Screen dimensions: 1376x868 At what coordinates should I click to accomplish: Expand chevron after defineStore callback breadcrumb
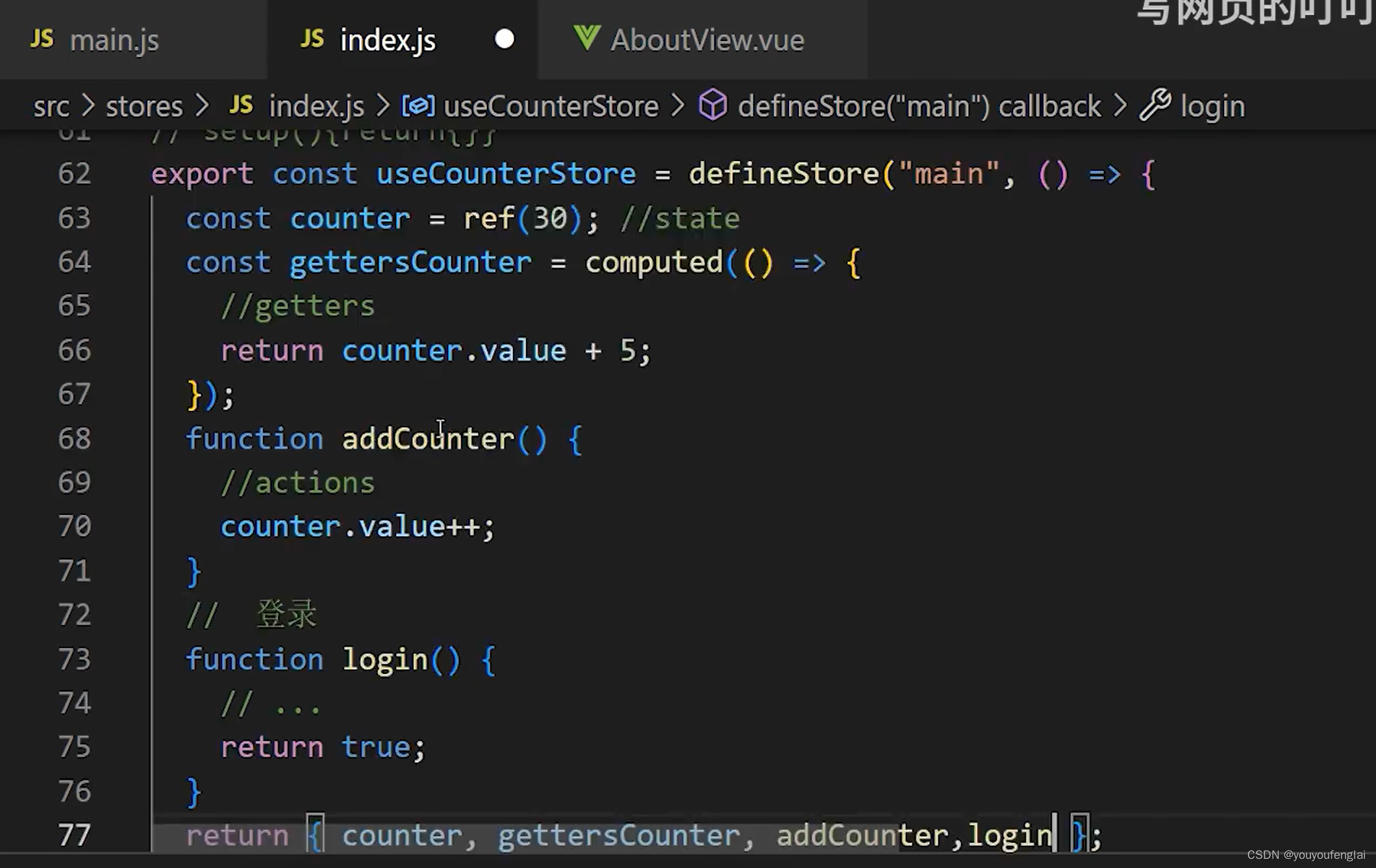[1120, 106]
